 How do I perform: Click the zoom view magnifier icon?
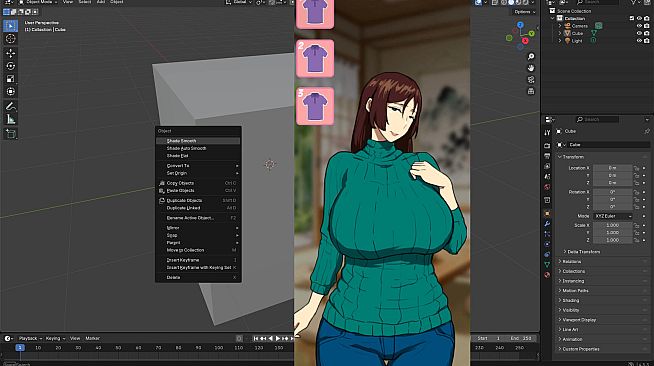[x=531, y=56]
